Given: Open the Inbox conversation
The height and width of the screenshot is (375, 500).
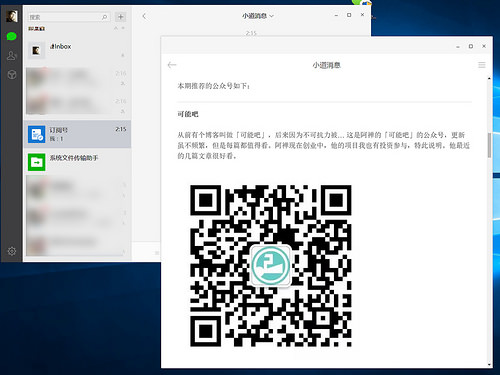Looking at the screenshot, I should click(77, 50).
